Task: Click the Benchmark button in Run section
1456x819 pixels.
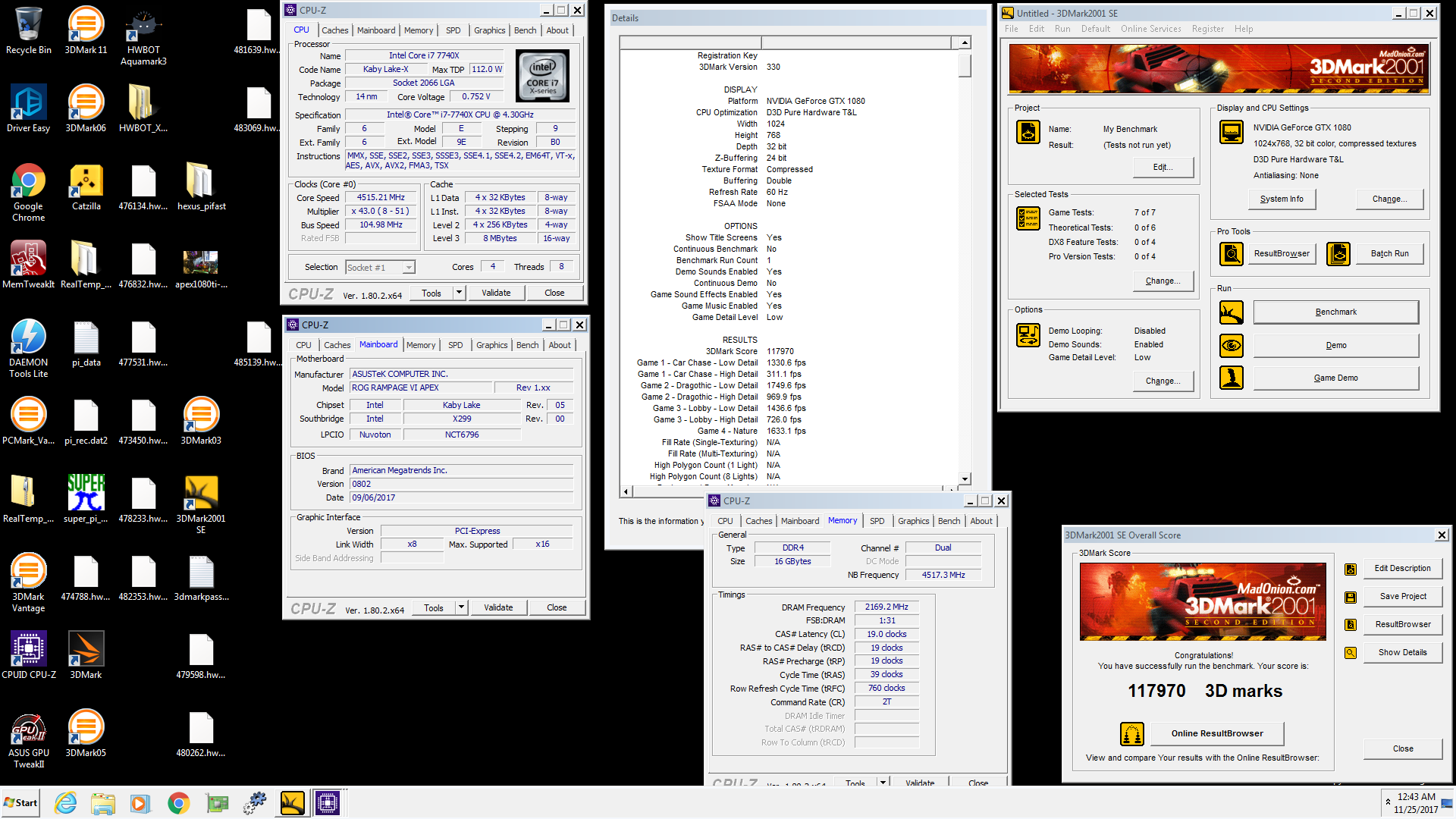Action: point(1335,312)
